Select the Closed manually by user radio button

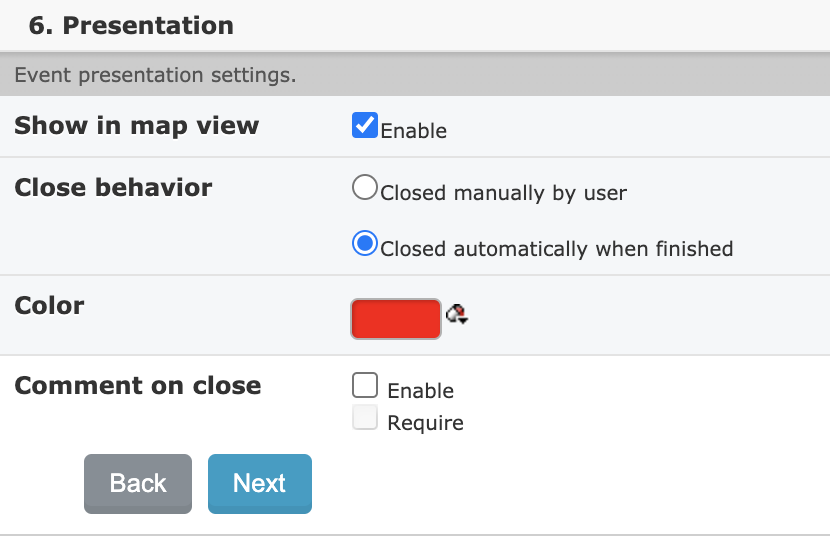point(365,187)
